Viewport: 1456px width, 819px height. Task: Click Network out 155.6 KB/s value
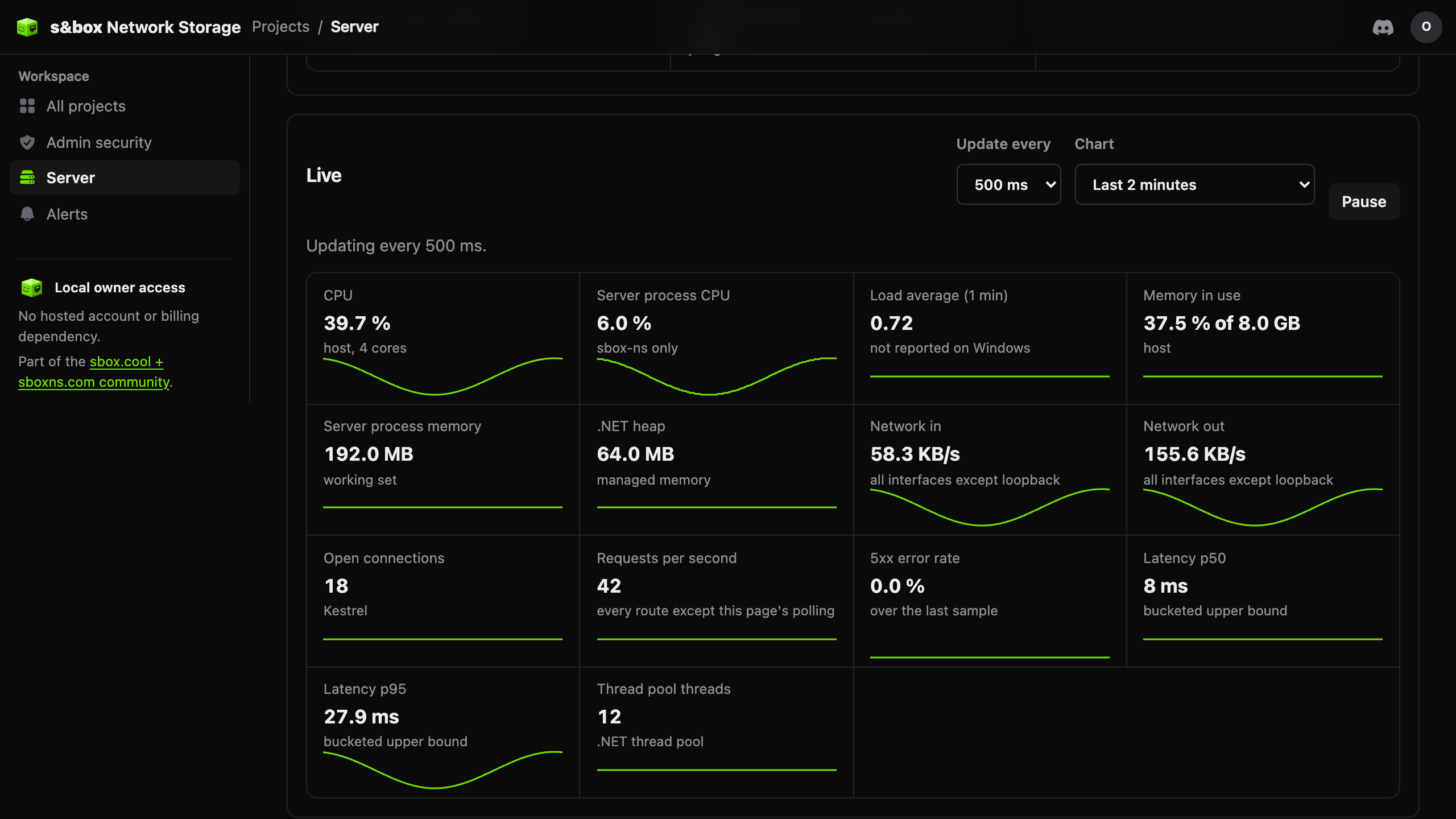[1194, 454]
